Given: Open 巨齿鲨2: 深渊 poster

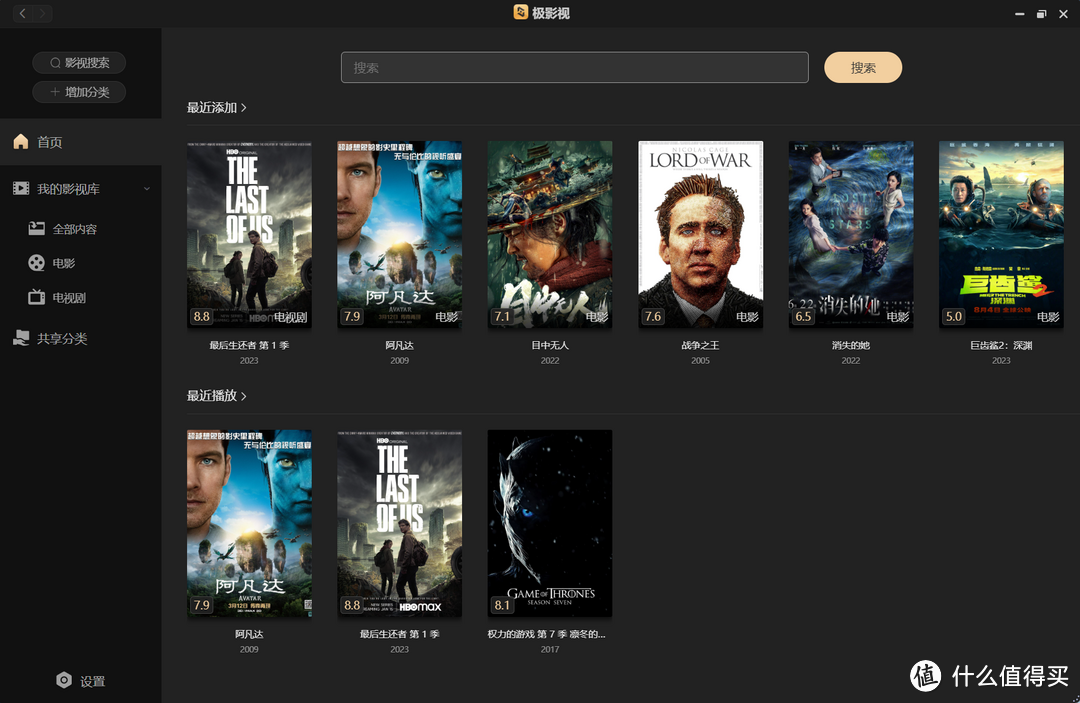Looking at the screenshot, I should click(1001, 234).
